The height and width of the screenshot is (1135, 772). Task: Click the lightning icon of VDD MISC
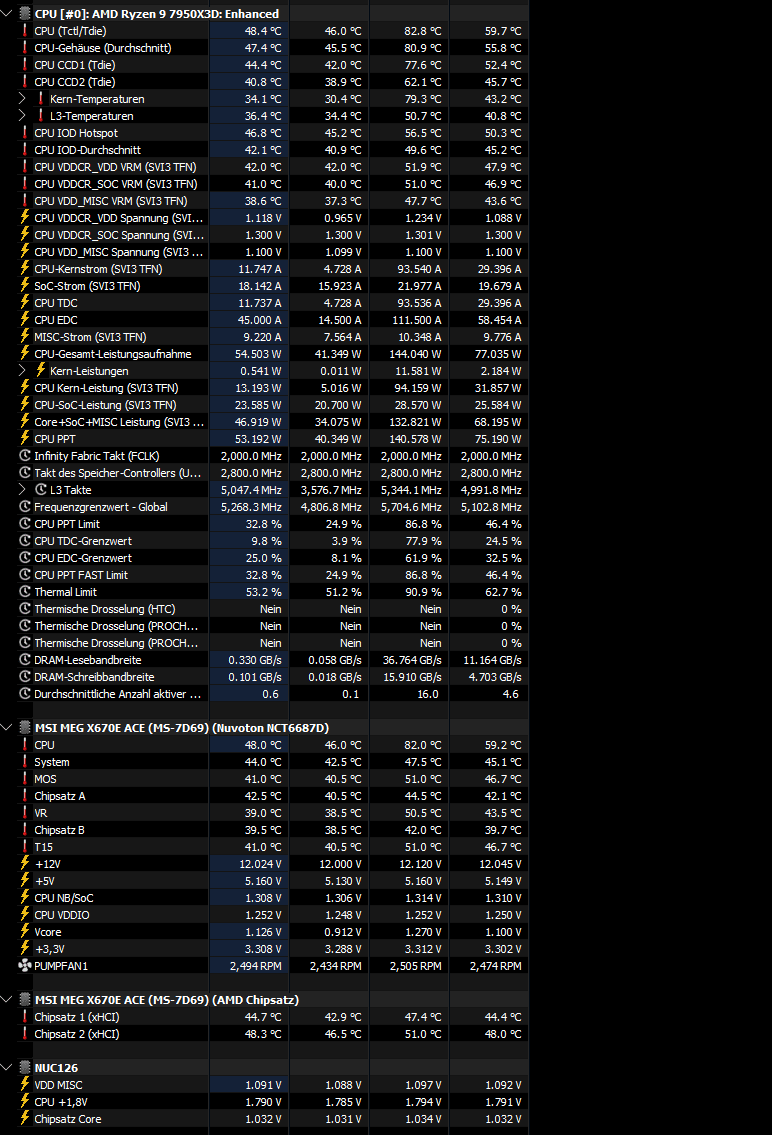[25, 1084]
